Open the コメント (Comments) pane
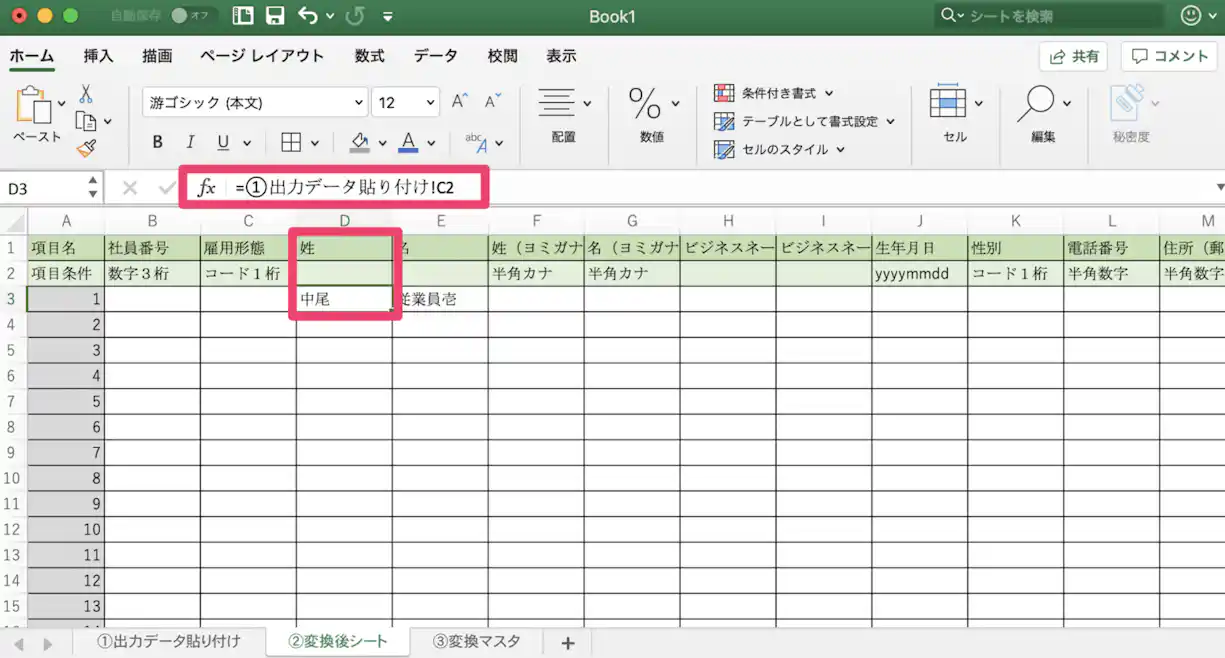 pyautogui.click(x=1167, y=57)
